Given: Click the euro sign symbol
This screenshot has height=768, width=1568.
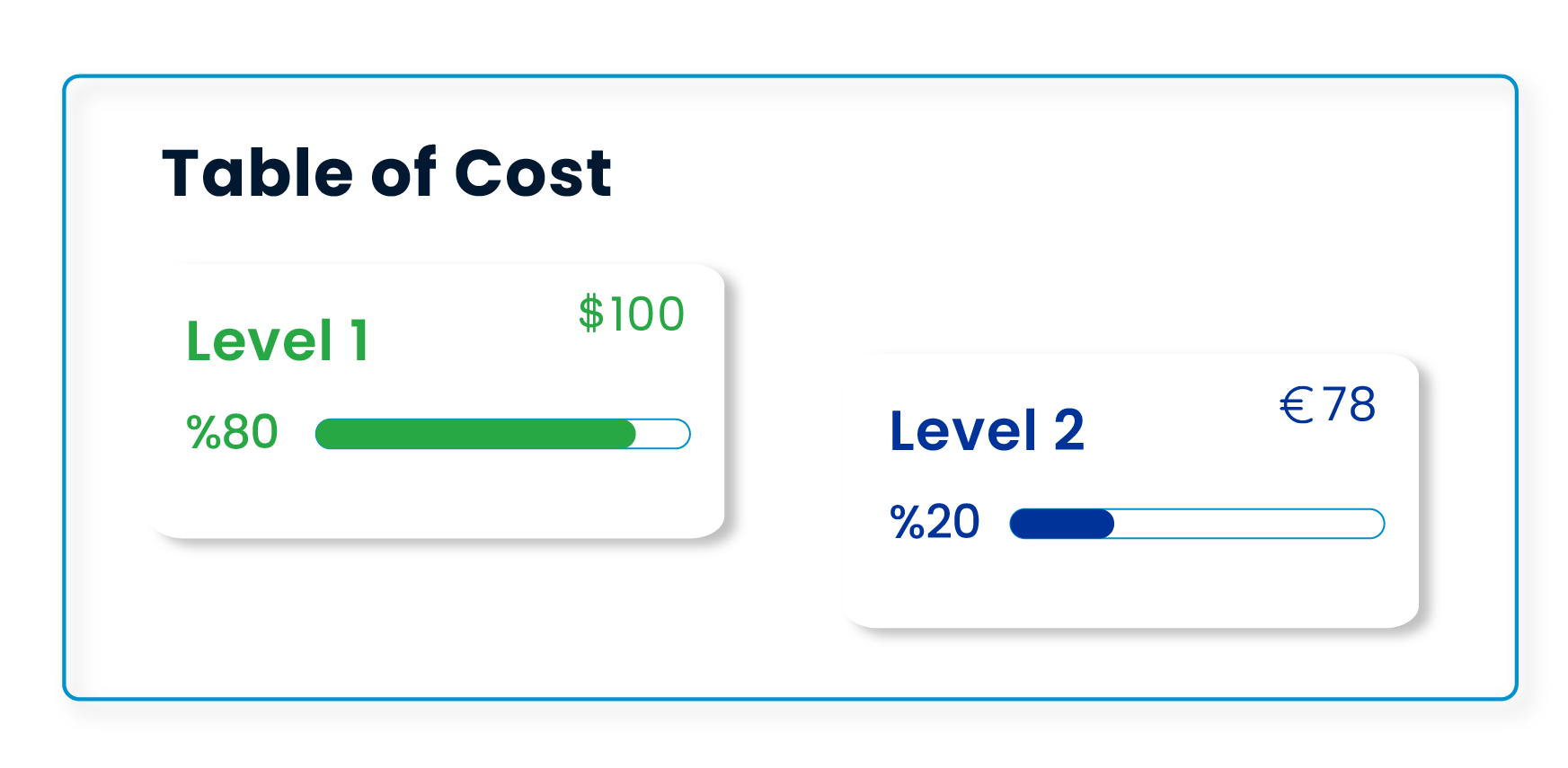Looking at the screenshot, I should click(x=1297, y=405).
